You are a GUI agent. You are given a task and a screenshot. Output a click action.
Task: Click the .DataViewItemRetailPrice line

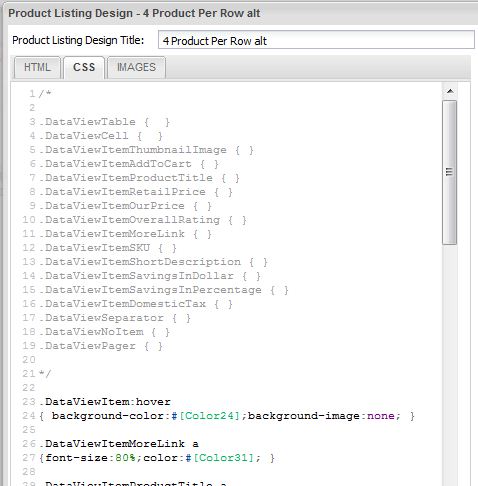point(136,192)
